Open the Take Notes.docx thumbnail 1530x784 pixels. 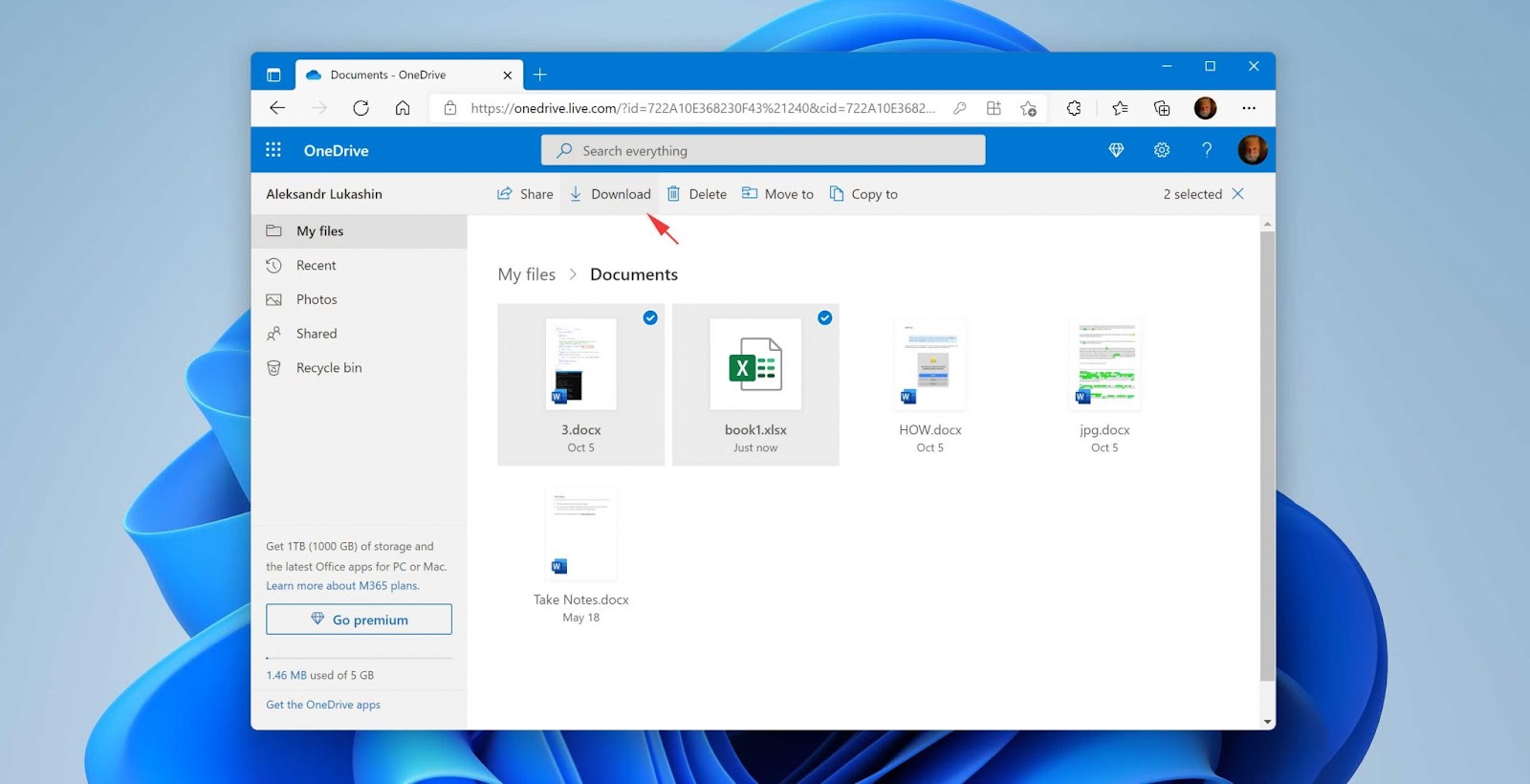pyautogui.click(x=580, y=534)
